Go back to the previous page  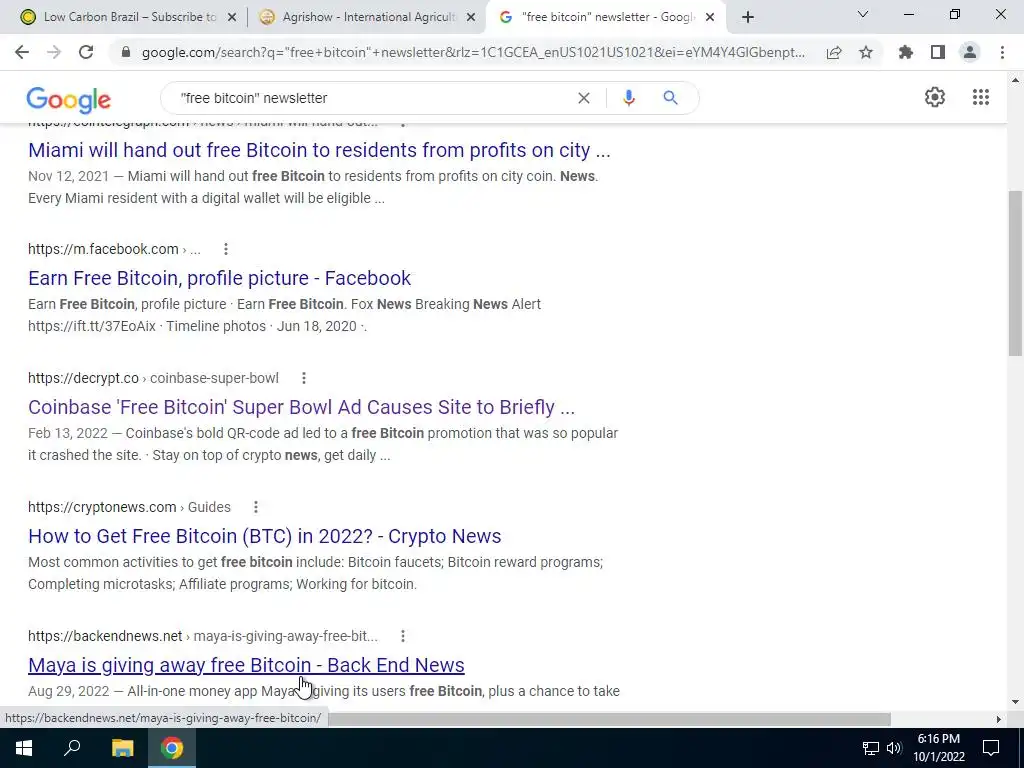click(x=22, y=52)
